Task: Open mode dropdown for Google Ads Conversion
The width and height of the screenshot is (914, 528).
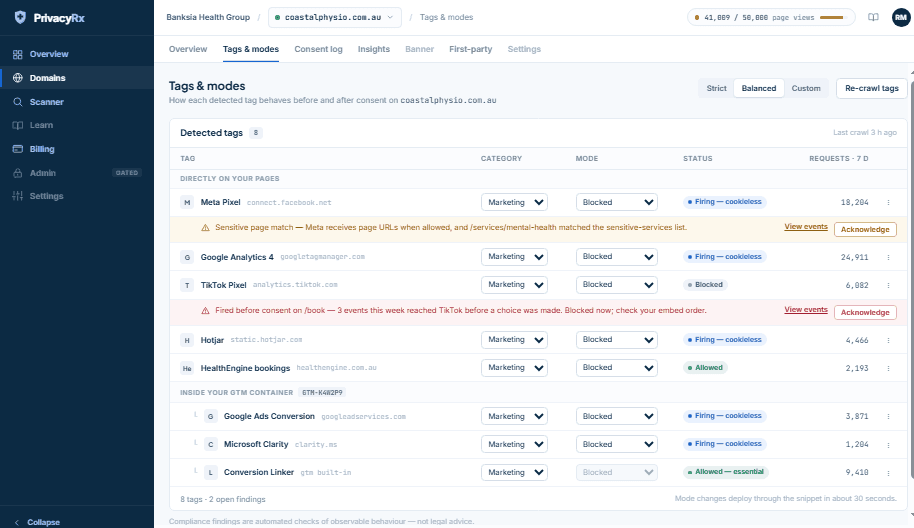Action: 617,416
